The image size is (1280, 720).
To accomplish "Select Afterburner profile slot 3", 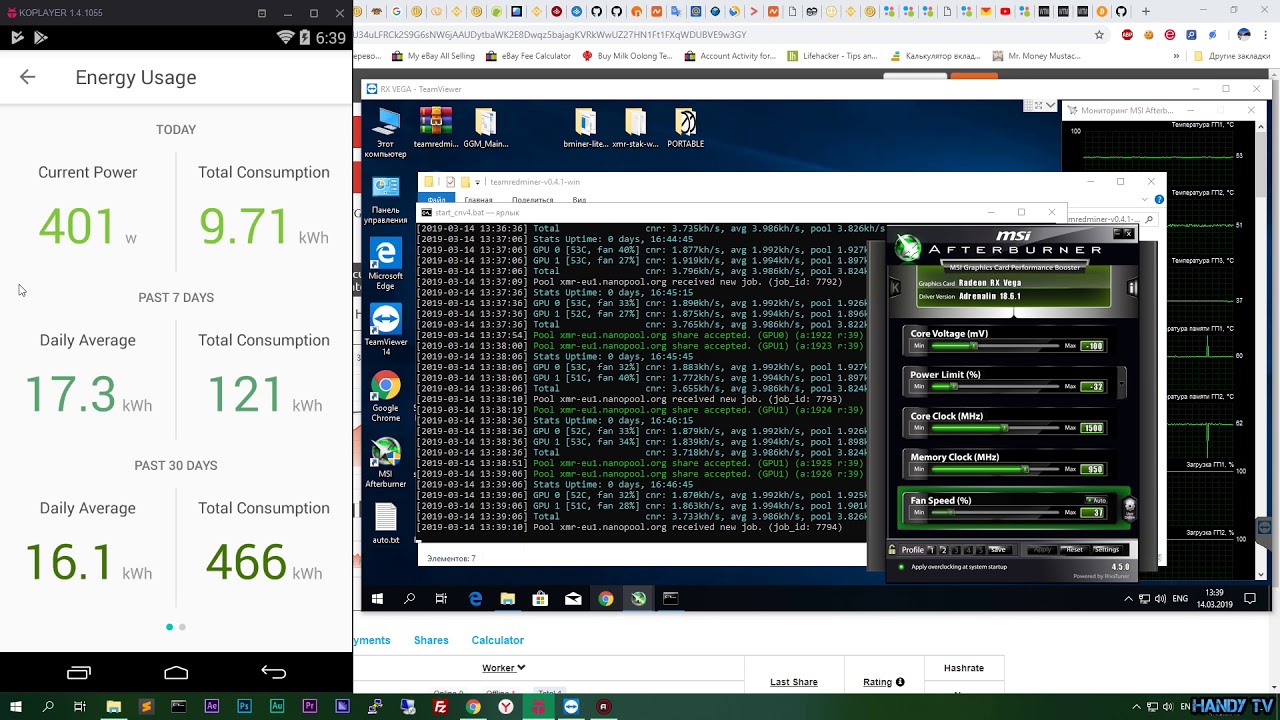I will (955, 550).
